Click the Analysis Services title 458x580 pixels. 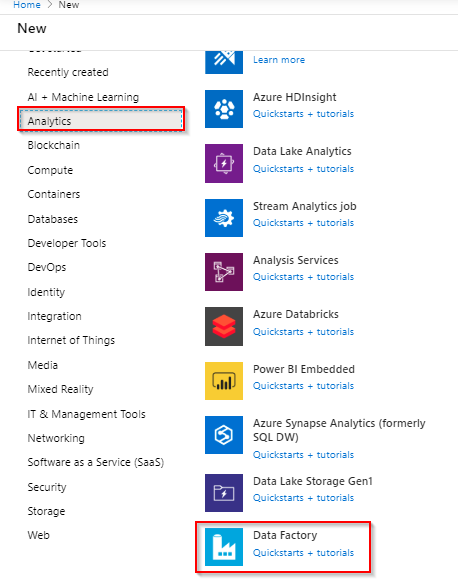(296, 260)
